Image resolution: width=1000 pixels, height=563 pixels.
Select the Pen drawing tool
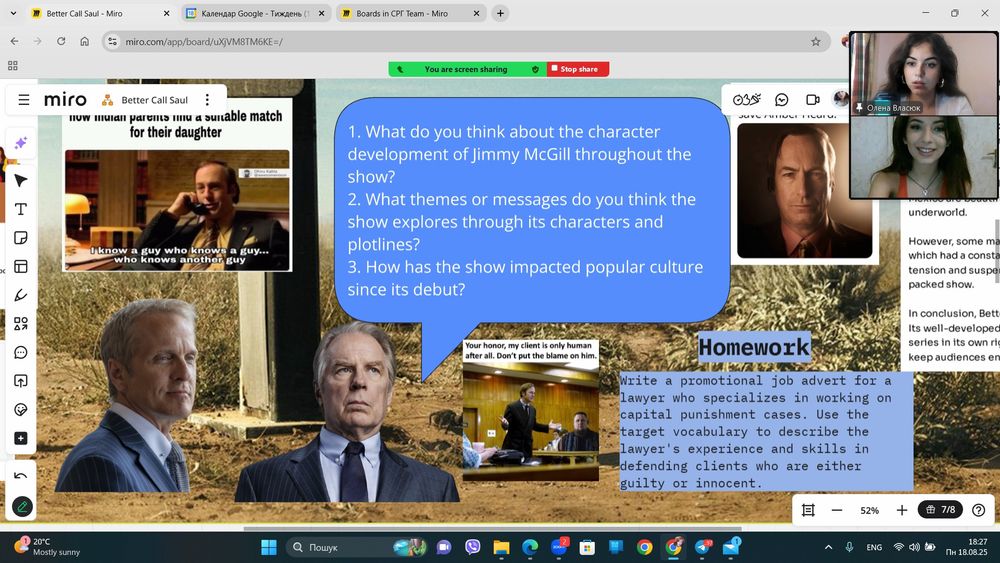pos(20,295)
